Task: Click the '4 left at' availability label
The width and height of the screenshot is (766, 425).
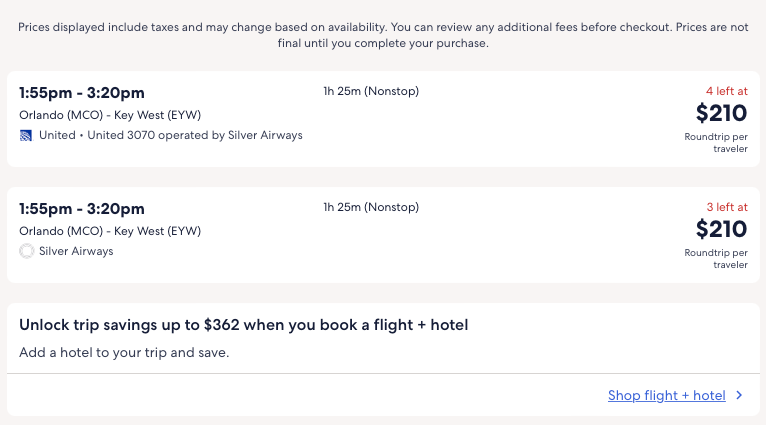Action: (x=726, y=91)
